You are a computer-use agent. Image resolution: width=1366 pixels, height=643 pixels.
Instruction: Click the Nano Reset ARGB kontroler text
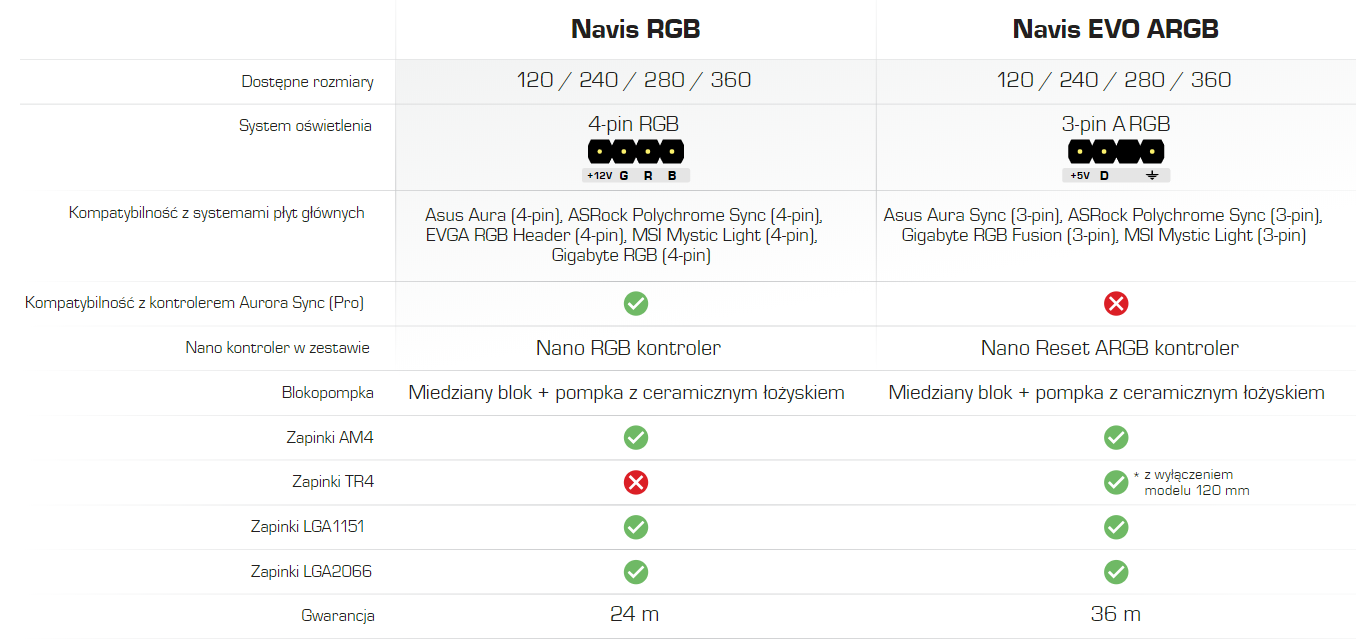coord(1110,348)
